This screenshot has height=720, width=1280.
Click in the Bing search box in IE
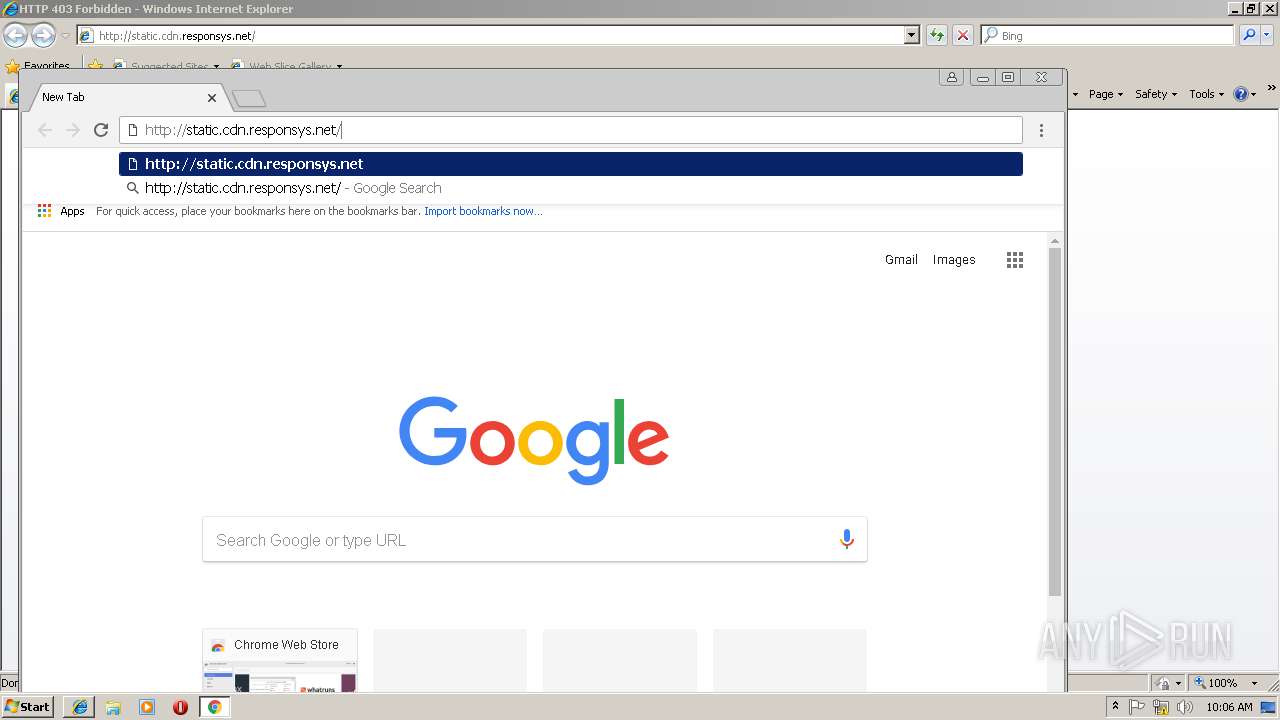(1107, 35)
